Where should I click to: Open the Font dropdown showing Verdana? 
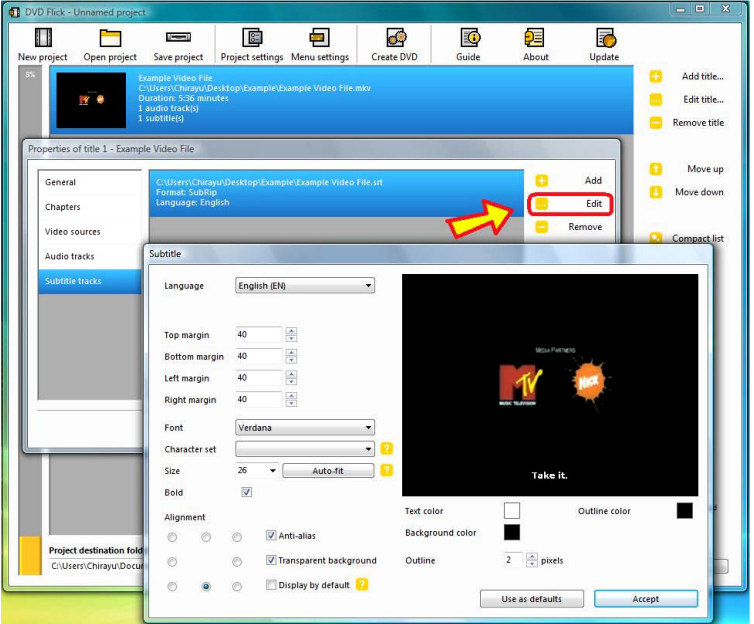pyautogui.click(x=305, y=427)
